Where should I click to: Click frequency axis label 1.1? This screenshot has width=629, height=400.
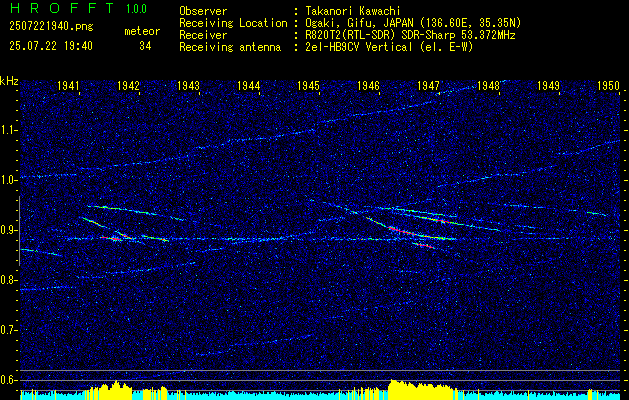tap(8, 130)
